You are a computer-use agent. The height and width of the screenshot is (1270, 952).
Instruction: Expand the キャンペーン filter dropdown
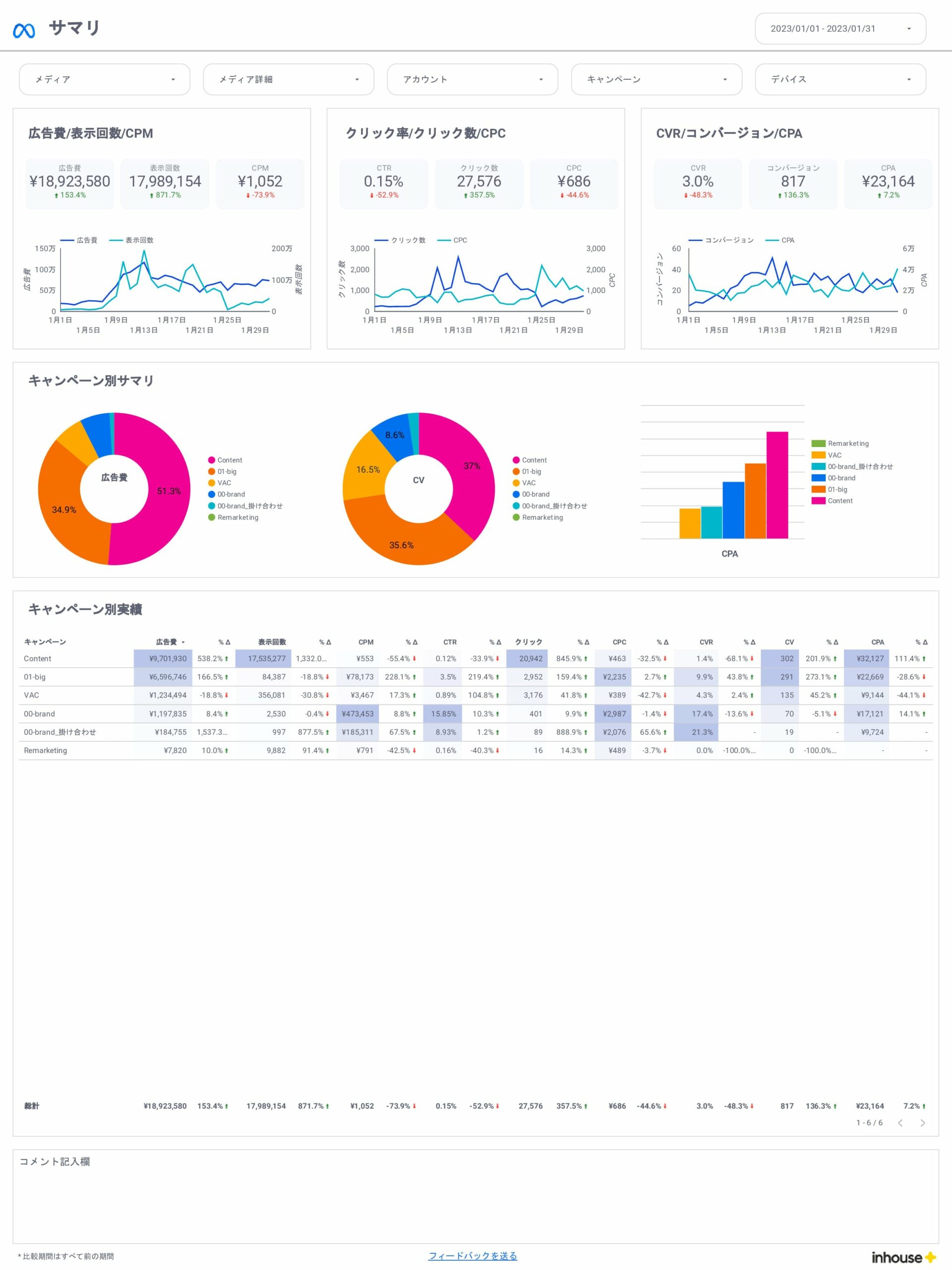click(x=656, y=79)
